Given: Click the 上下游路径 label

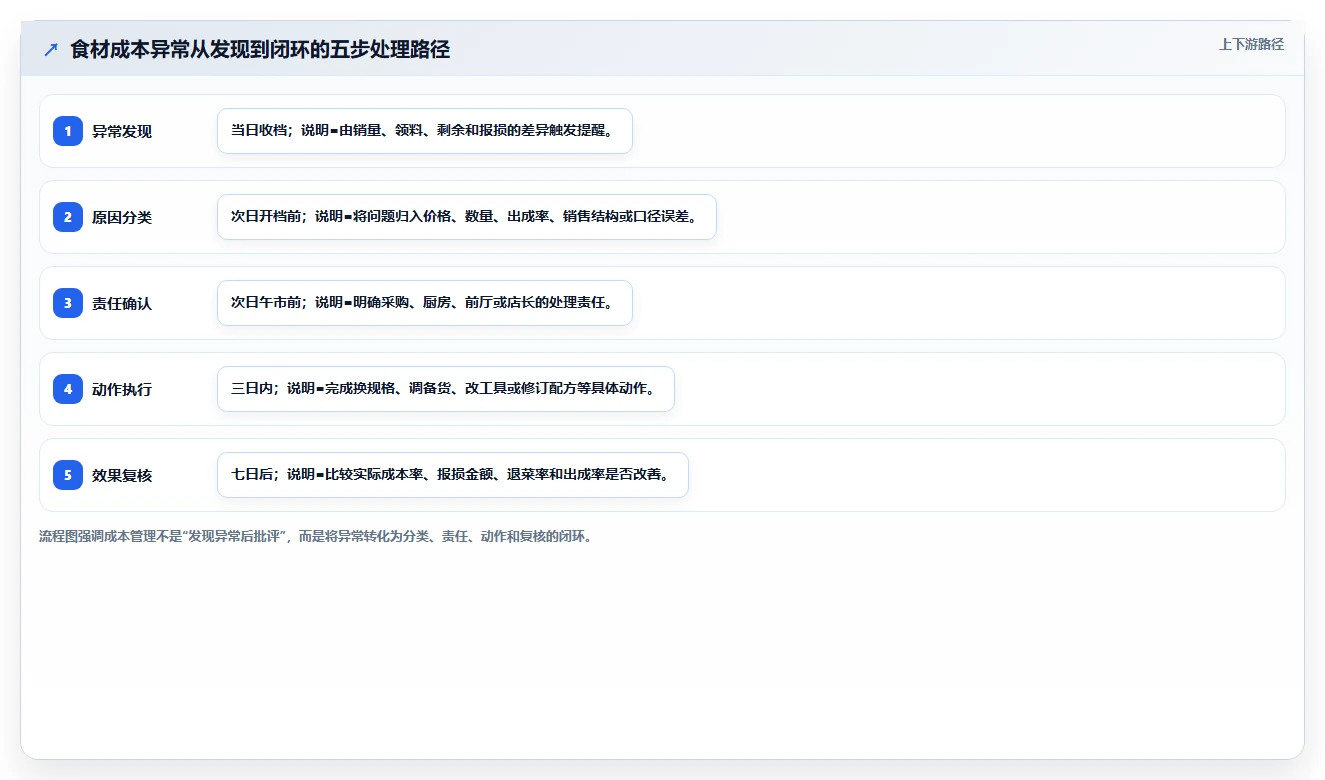Looking at the screenshot, I should 1251,44.
